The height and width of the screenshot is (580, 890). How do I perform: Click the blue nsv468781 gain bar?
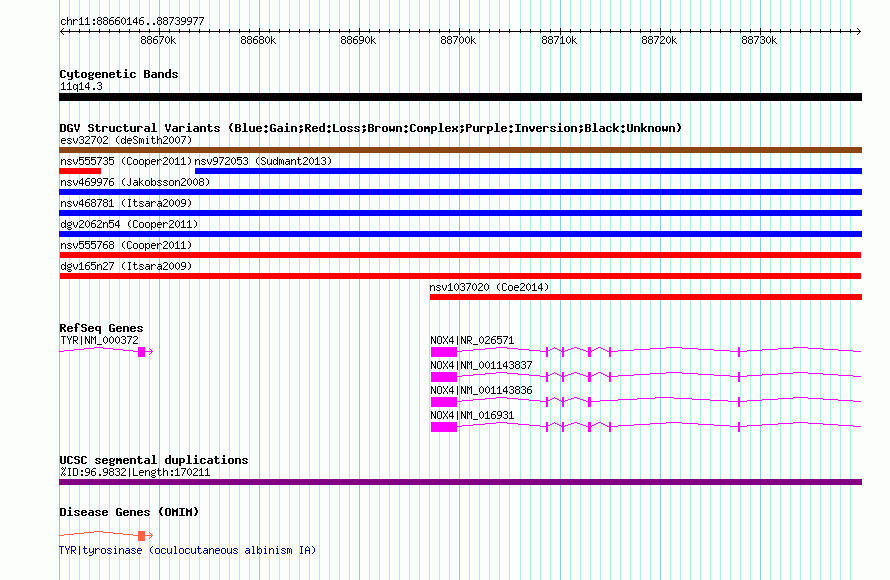[x=460, y=213]
